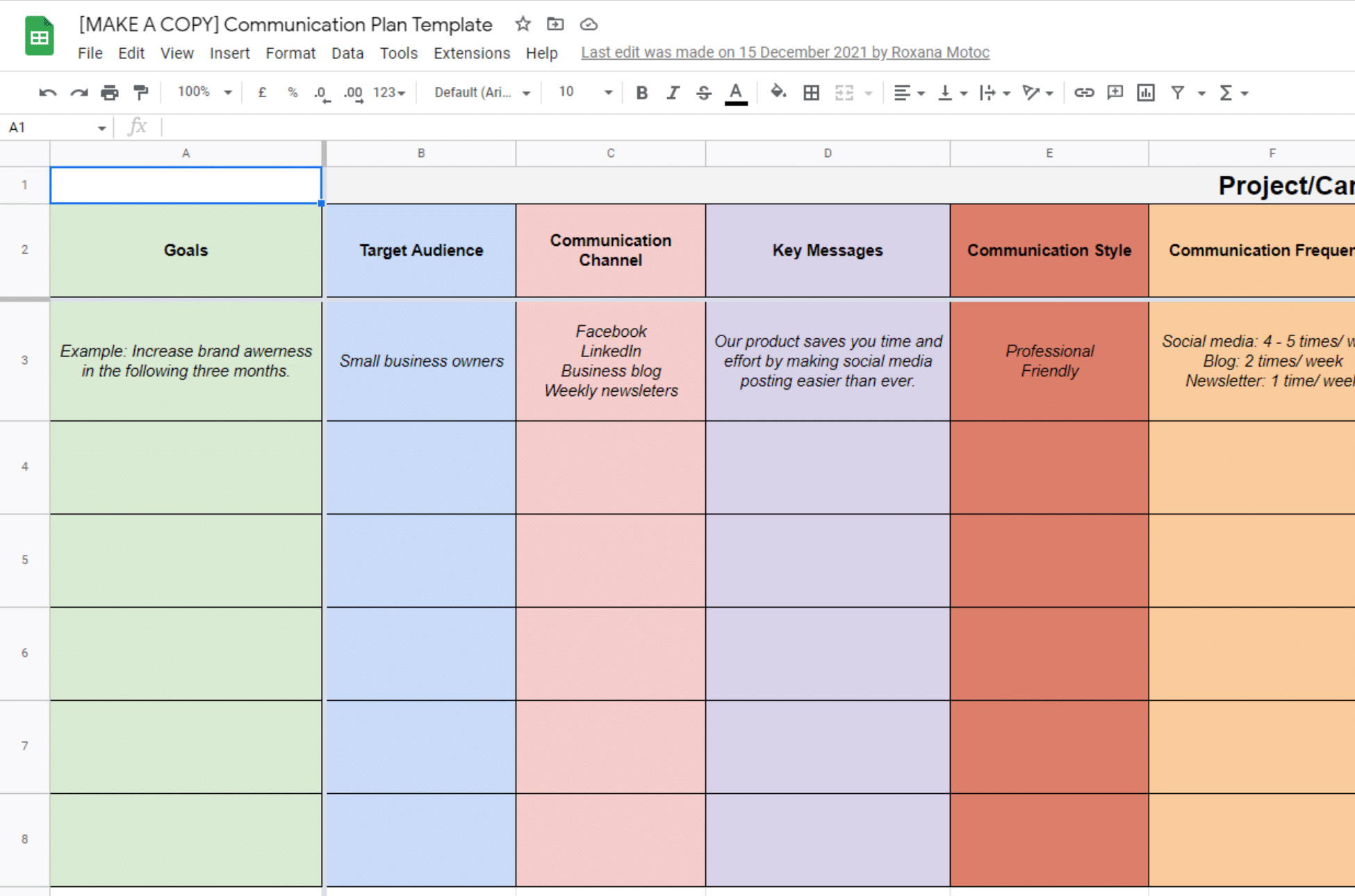
Task: Select the Paint format tool
Action: click(x=141, y=92)
